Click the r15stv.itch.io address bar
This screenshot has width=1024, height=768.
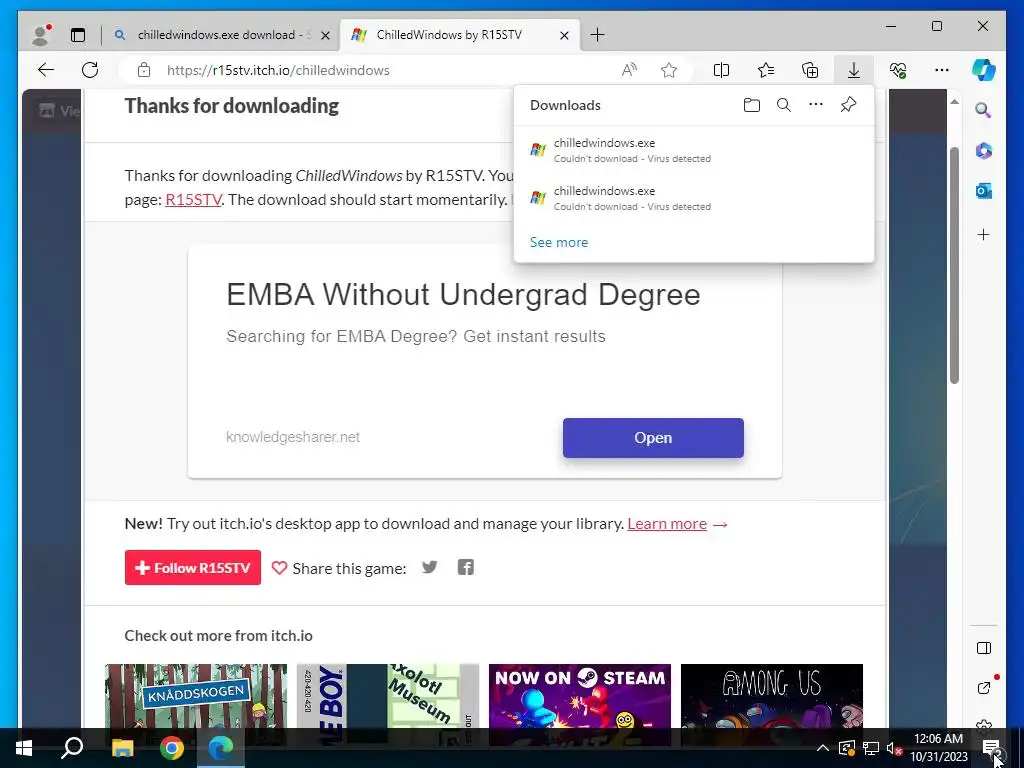coord(278,70)
